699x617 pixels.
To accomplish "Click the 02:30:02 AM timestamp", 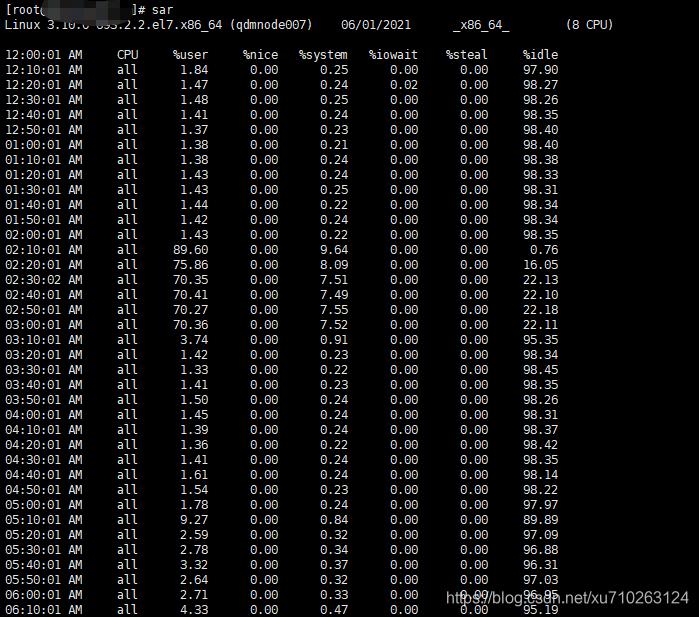I will tap(44, 280).
